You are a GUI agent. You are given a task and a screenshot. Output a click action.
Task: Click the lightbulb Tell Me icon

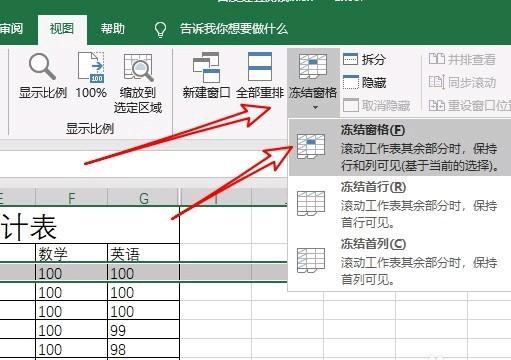[160, 29]
